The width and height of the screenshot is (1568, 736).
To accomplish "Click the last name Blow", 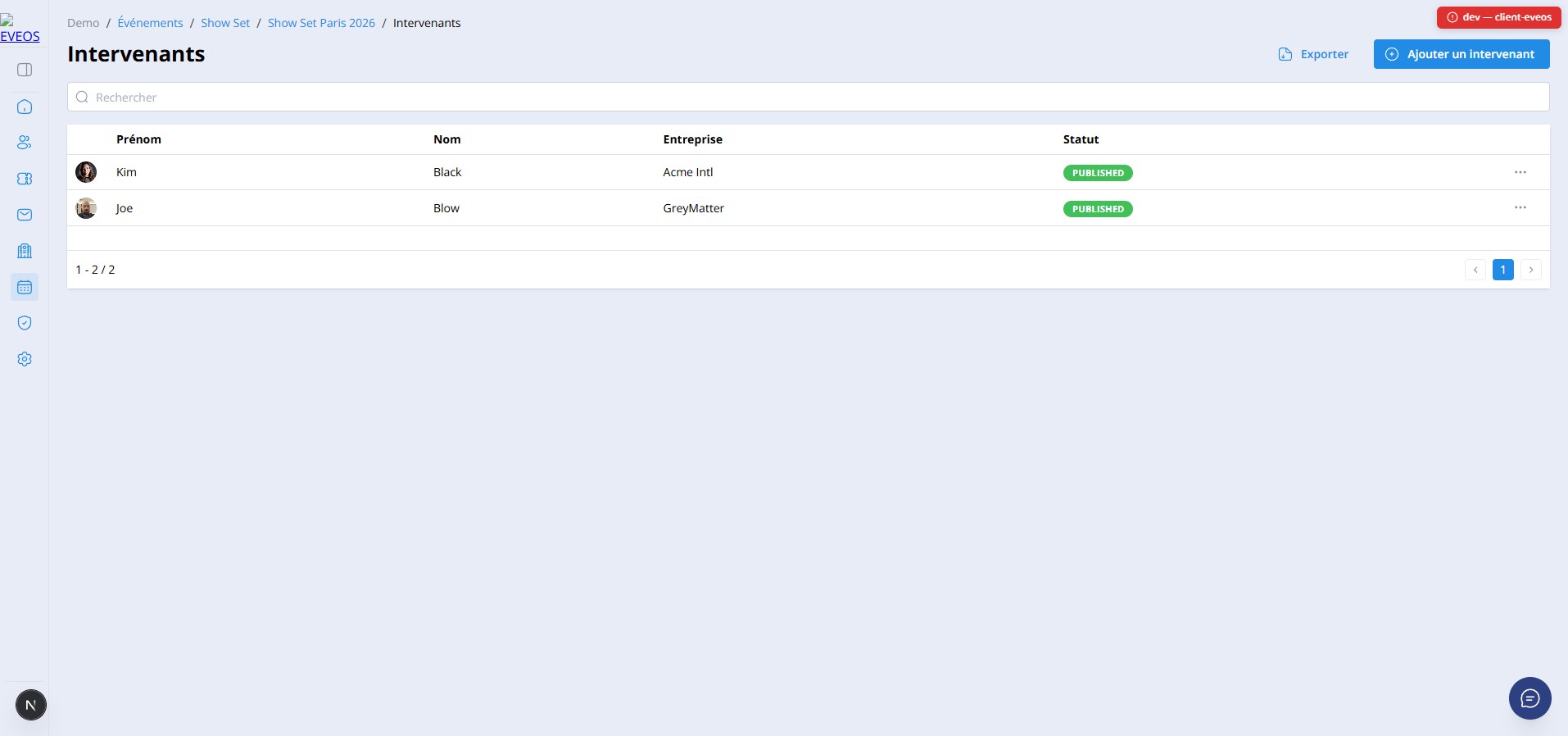I will pos(446,208).
